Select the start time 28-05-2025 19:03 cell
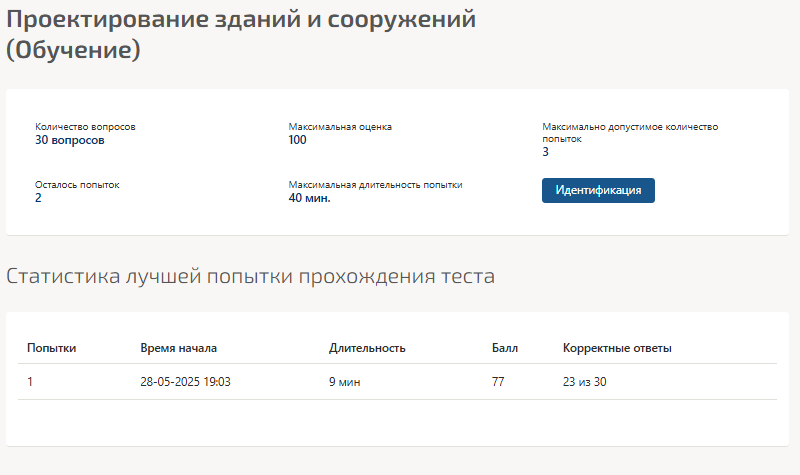Image resolution: width=800 pixels, height=475 pixels. 185,381
